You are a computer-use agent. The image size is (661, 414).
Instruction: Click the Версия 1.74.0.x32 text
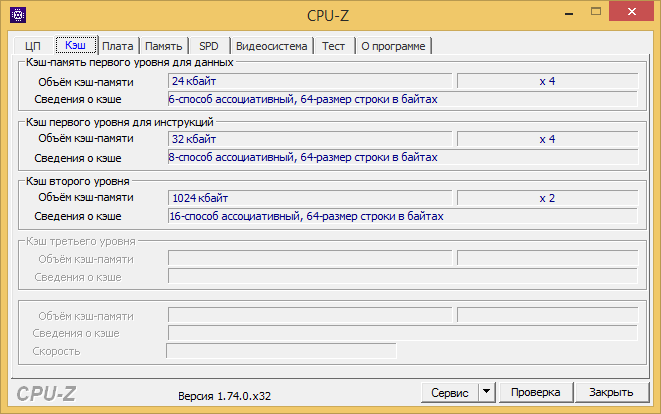click(224, 396)
